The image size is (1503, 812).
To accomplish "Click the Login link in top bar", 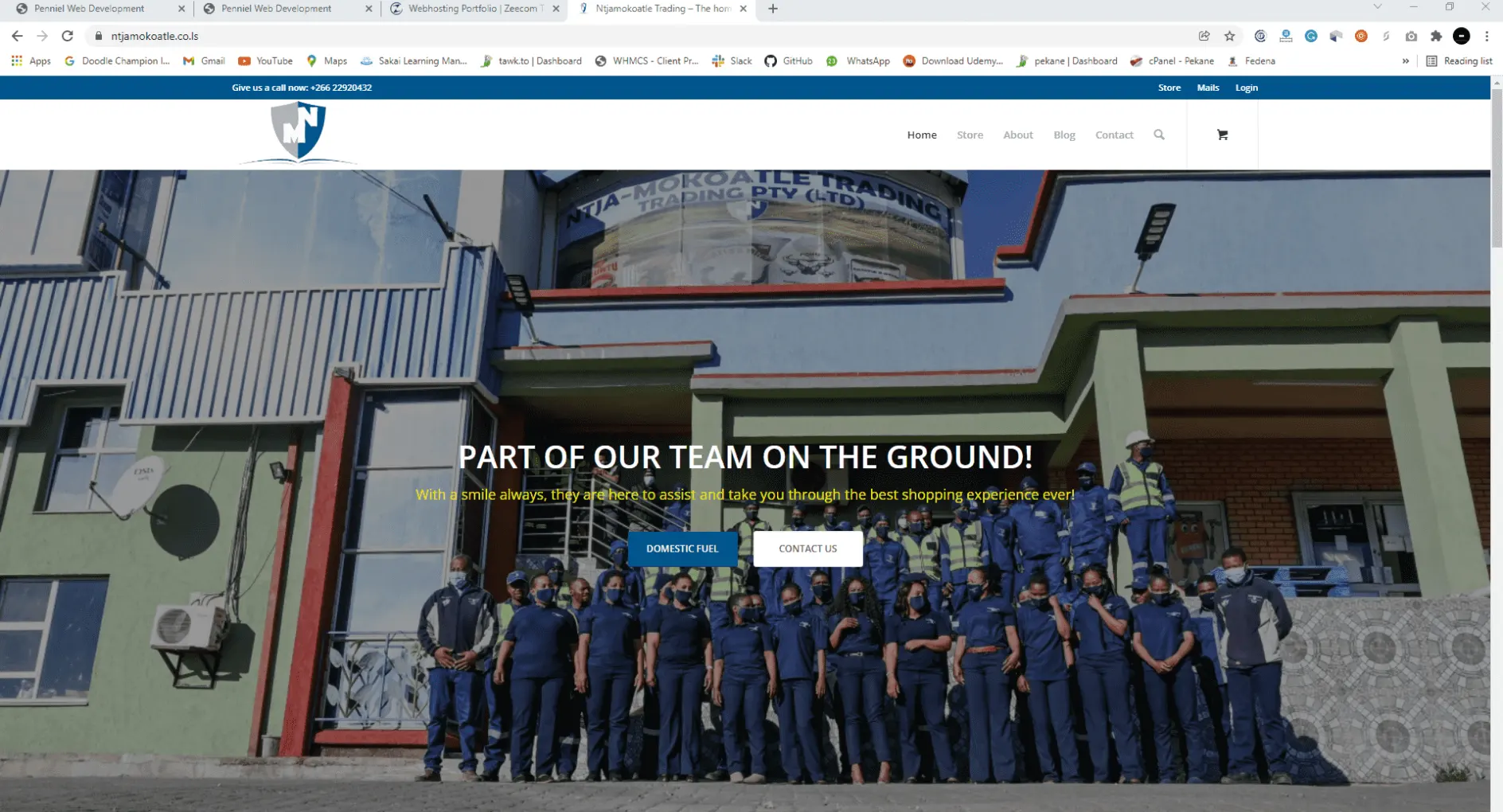I will (x=1246, y=88).
